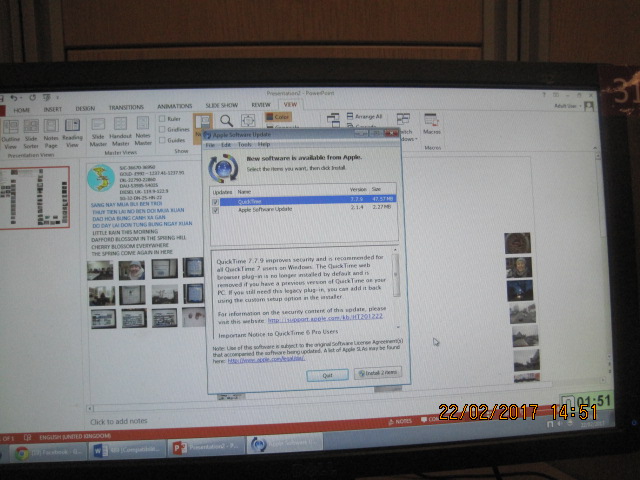Viewport: 640px width, 480px height.
Task: Enable the Gridlines checkbox
Action: pyautogui.click(x=162, y=129)
